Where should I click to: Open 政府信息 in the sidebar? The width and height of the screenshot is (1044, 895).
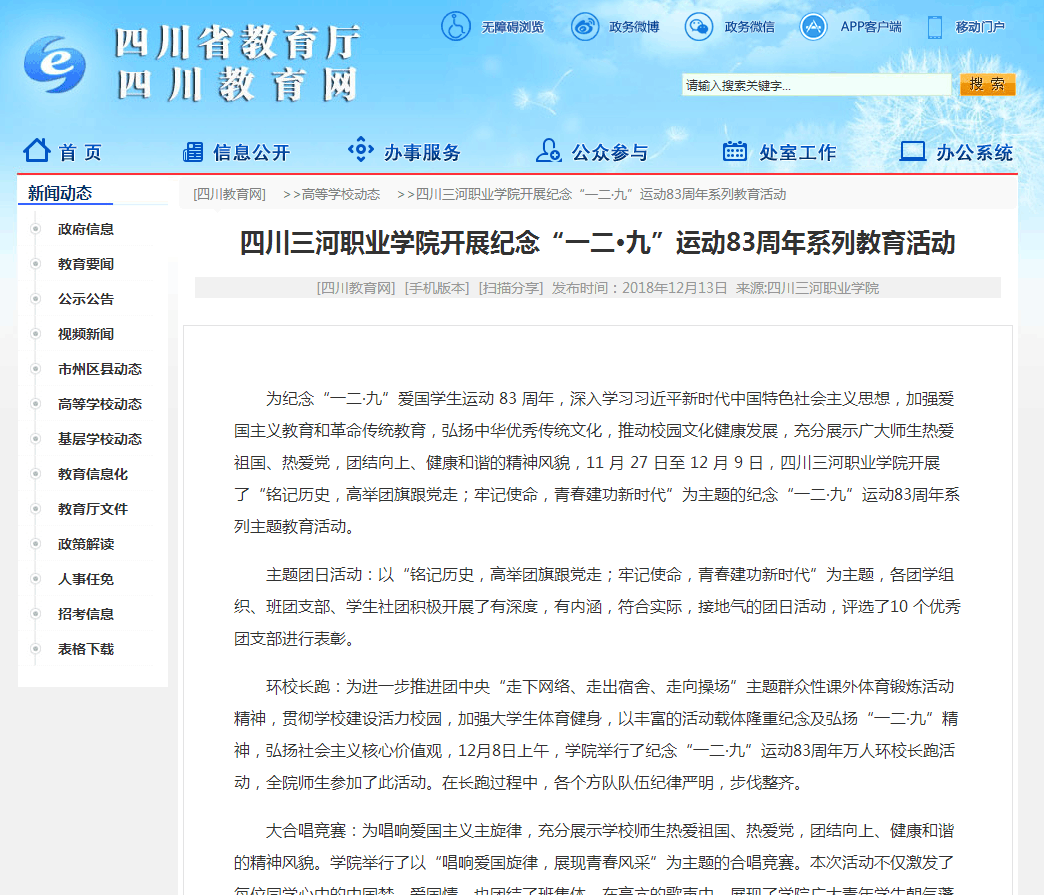(86, 229)
